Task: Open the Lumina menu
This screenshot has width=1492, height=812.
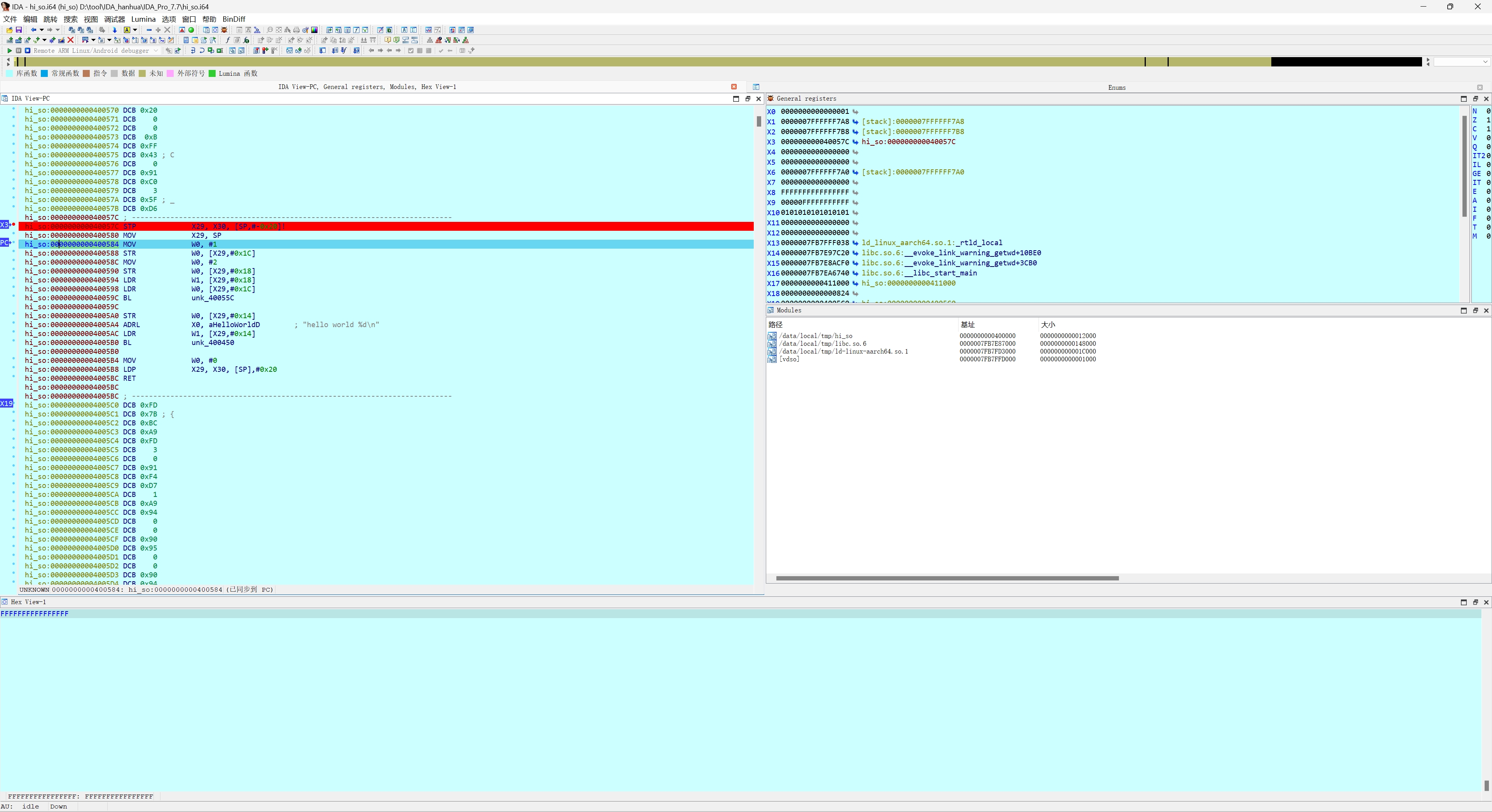Action: point(143,19)
